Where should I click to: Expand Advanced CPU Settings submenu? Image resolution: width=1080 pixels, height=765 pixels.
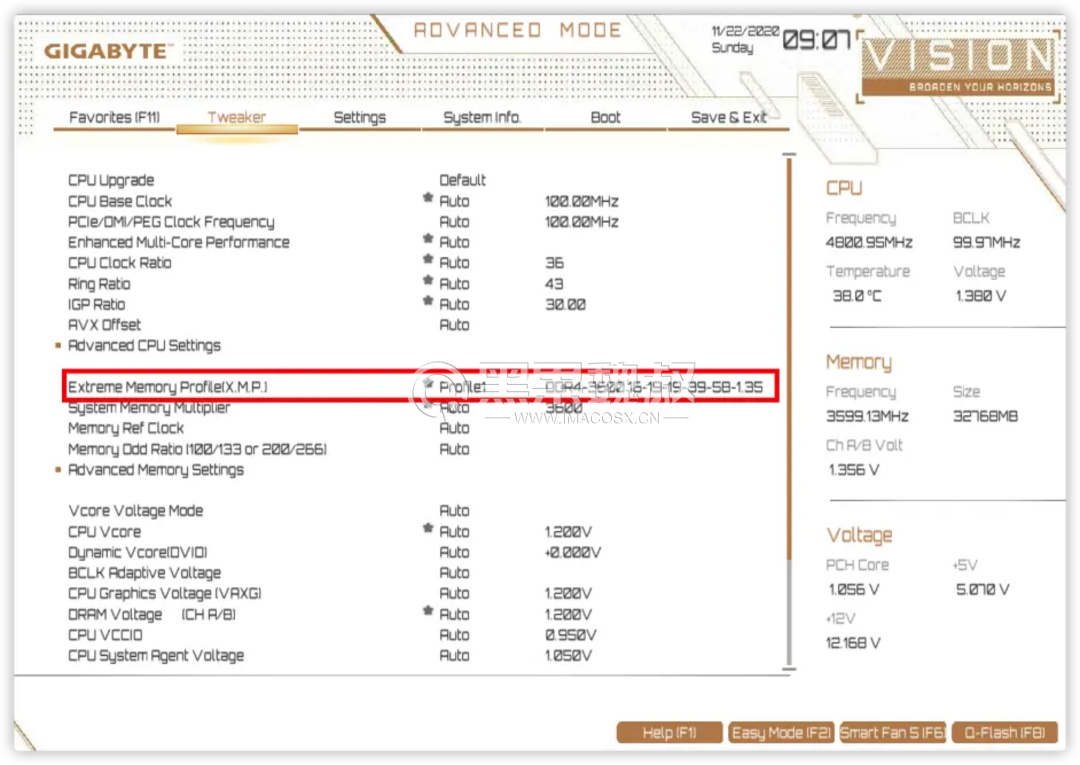[x=144, y=346]
